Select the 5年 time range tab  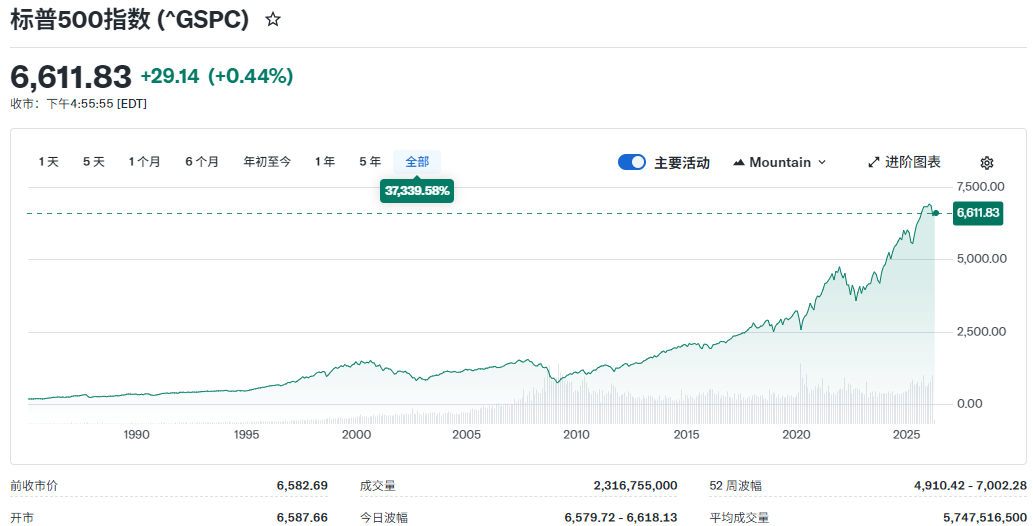[370, 161]
